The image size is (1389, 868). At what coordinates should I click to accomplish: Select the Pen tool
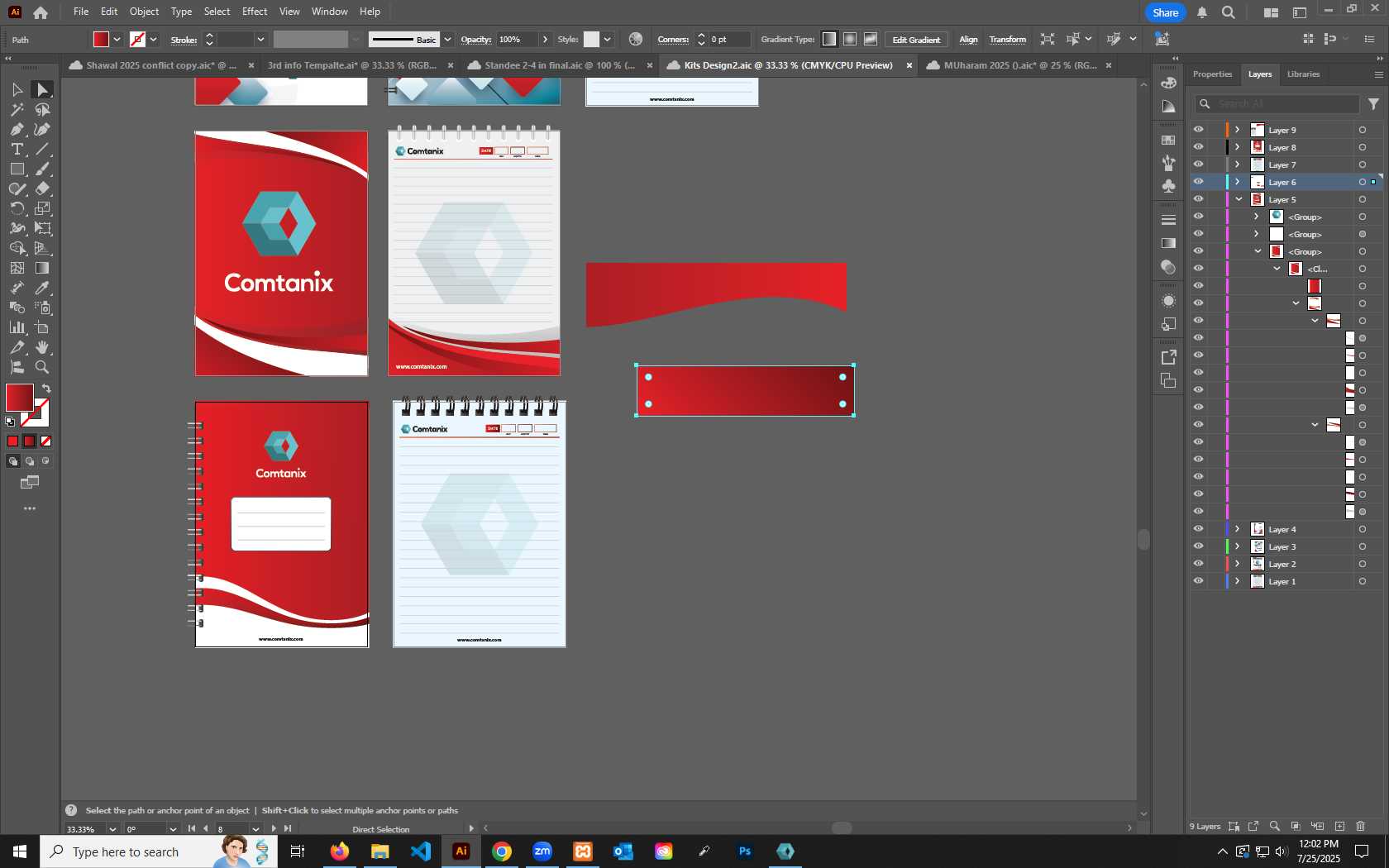click(x=17, y=129)
